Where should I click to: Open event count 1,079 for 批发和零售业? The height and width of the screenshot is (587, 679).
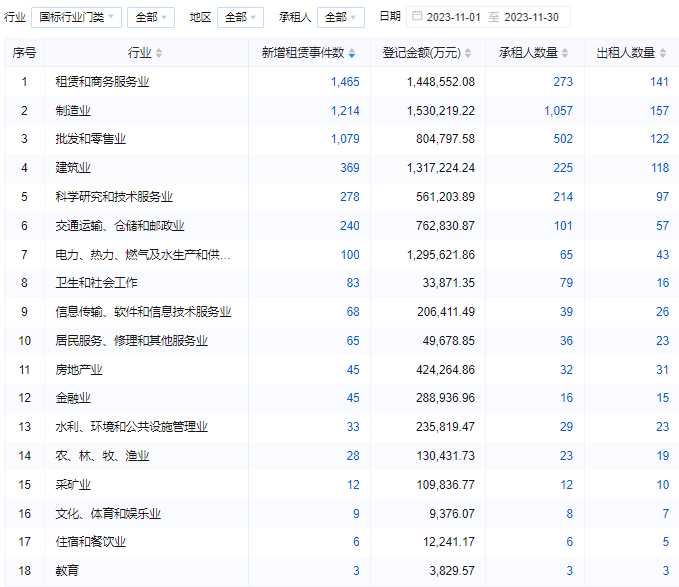(x=345, y=139)
